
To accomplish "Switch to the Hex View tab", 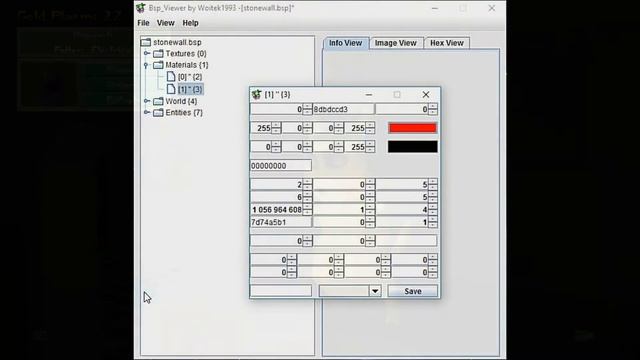I will point(447,43).
